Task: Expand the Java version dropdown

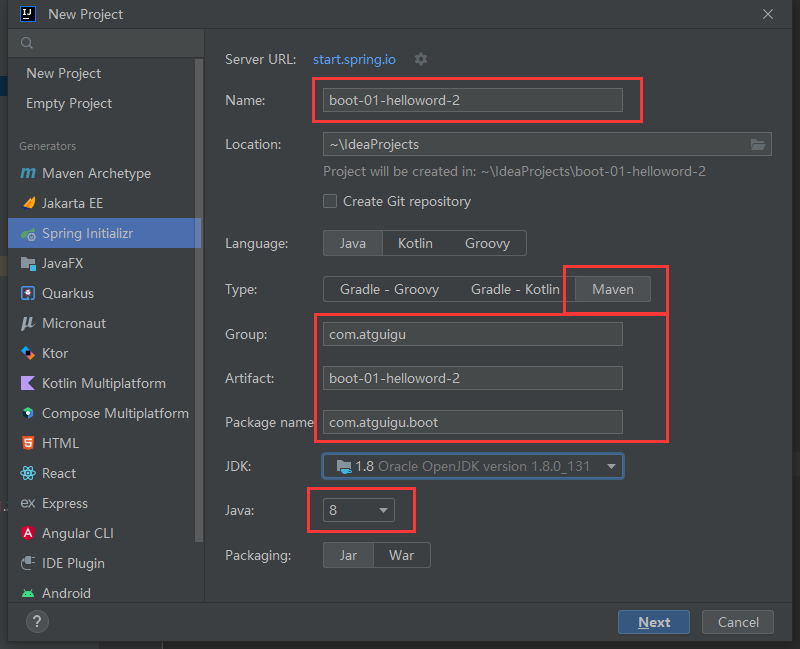Action: 383,511
